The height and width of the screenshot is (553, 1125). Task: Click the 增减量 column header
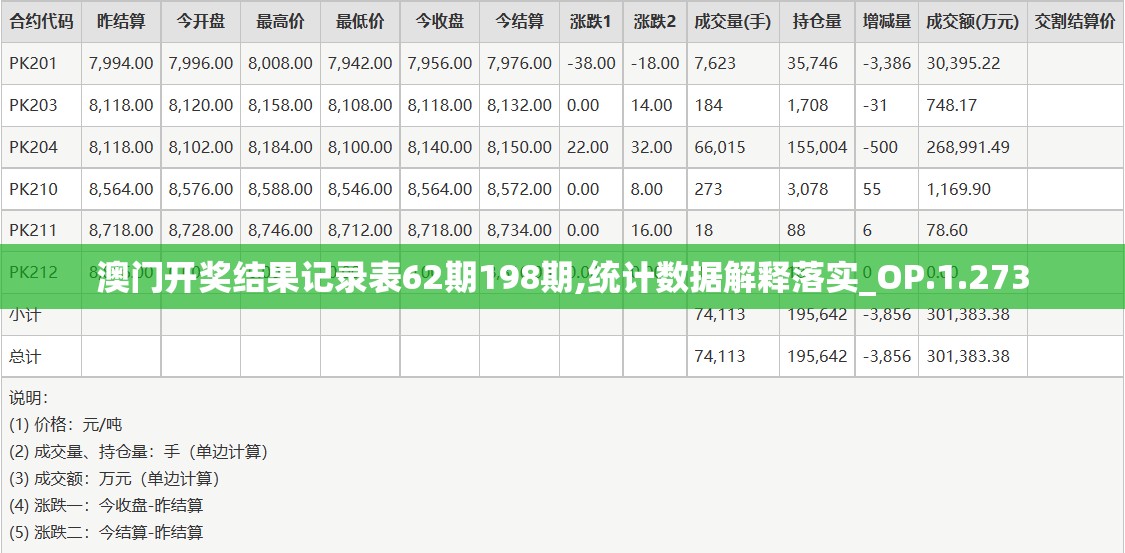pos(887,22)
